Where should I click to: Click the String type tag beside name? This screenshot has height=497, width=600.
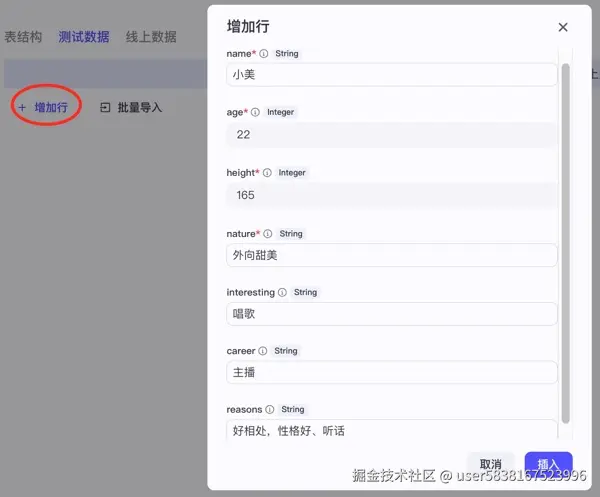coord(287,54)
